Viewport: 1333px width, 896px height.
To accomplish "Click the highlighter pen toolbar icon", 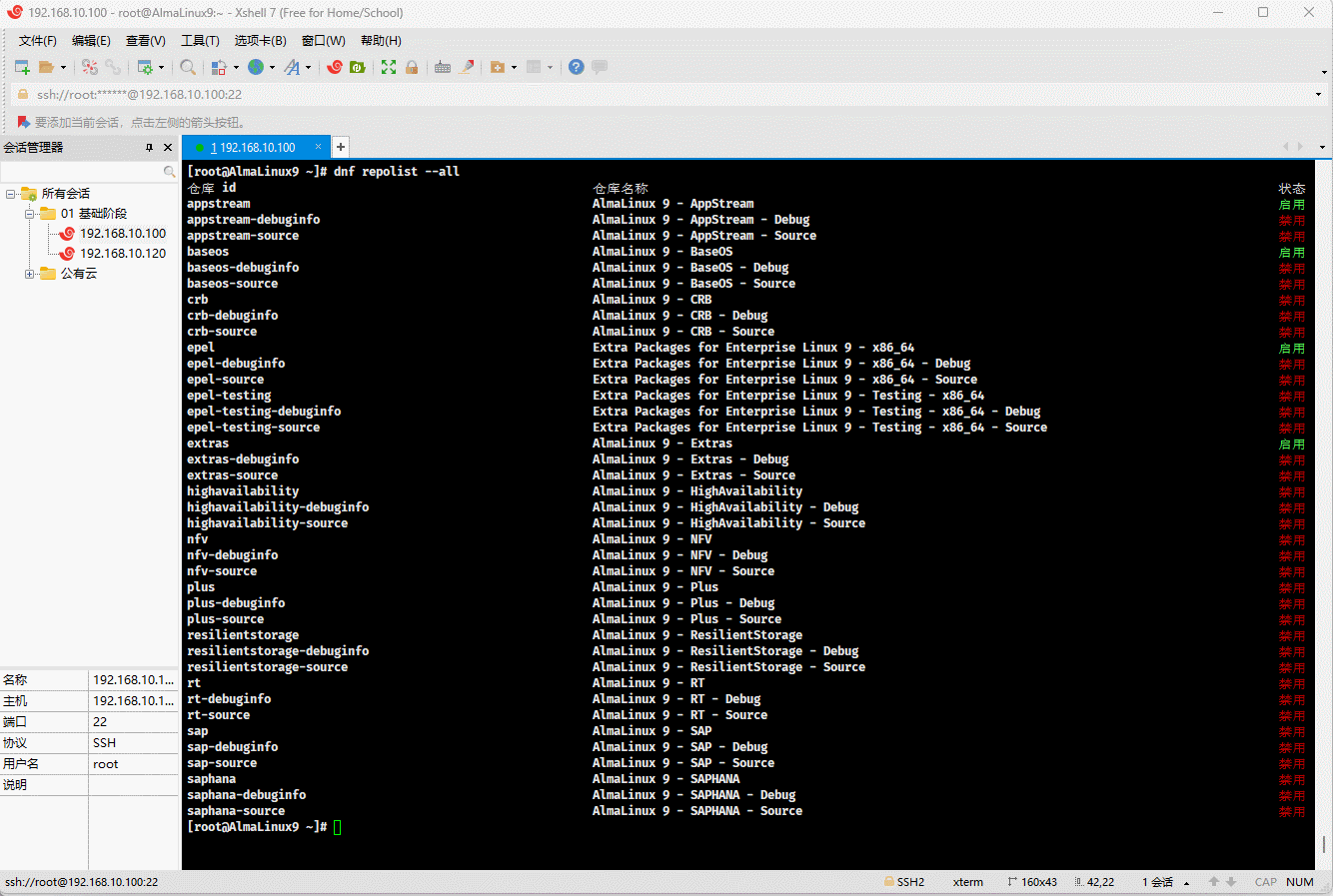I will click(467, 67).
